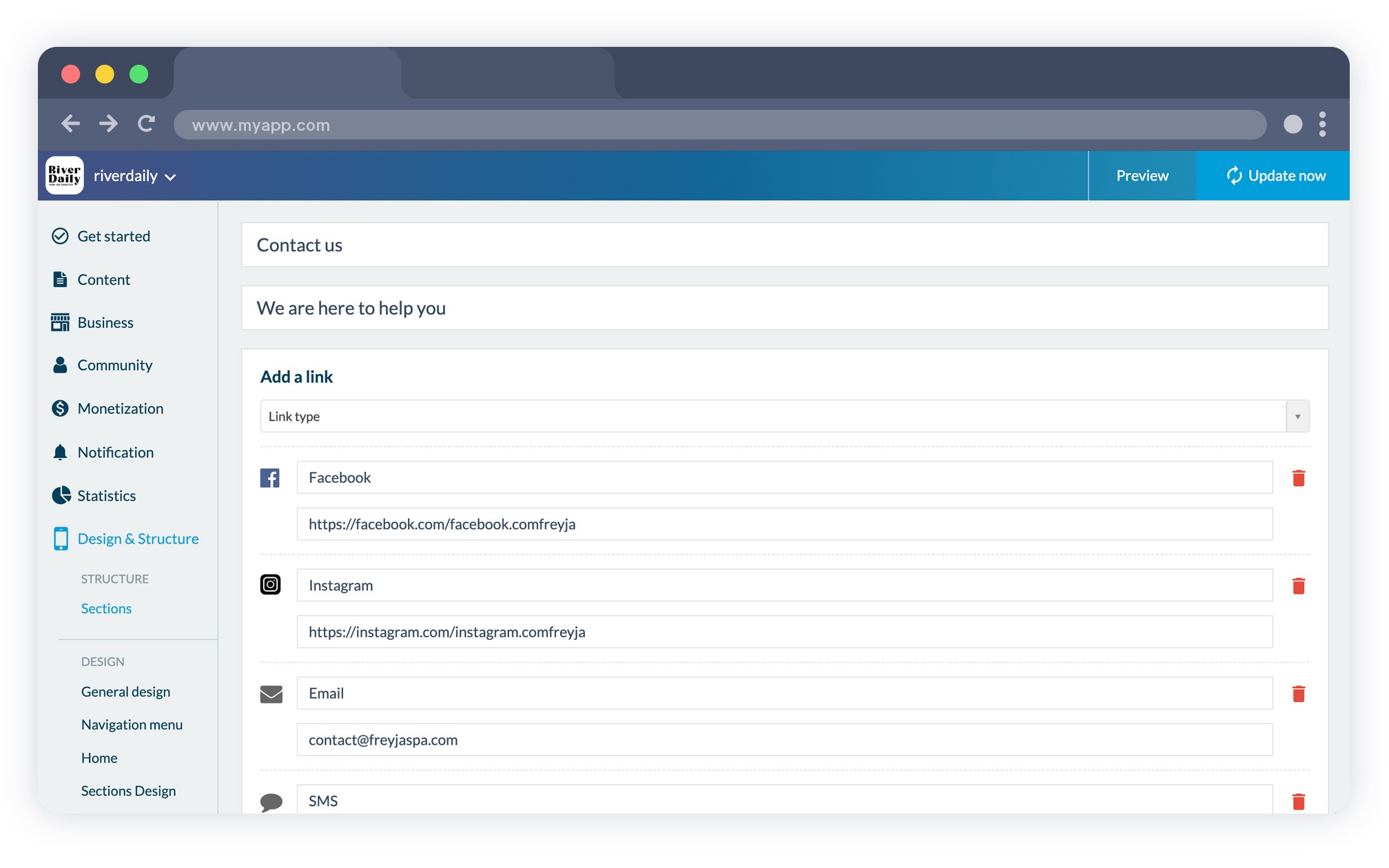Click the Business storefront icon
This screenshot has width=1389, height=868.
pyautogui.click(x=60, y=322)
